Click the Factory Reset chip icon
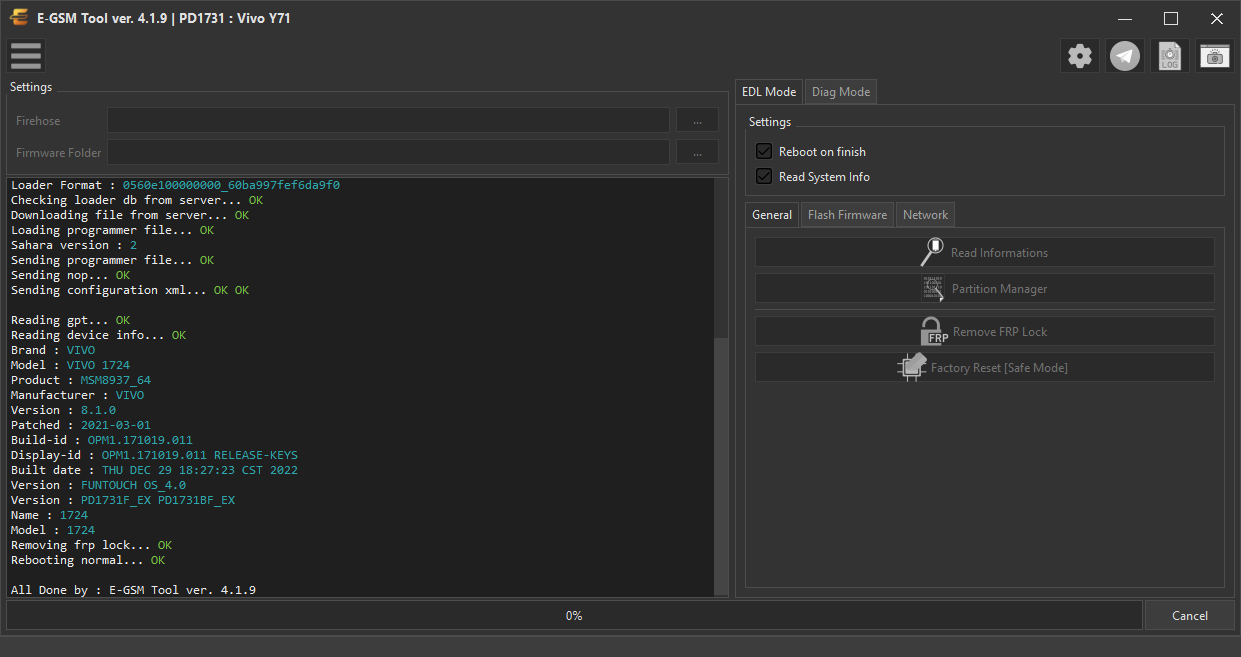This screenshot has width=1241, height=657. 911,367
